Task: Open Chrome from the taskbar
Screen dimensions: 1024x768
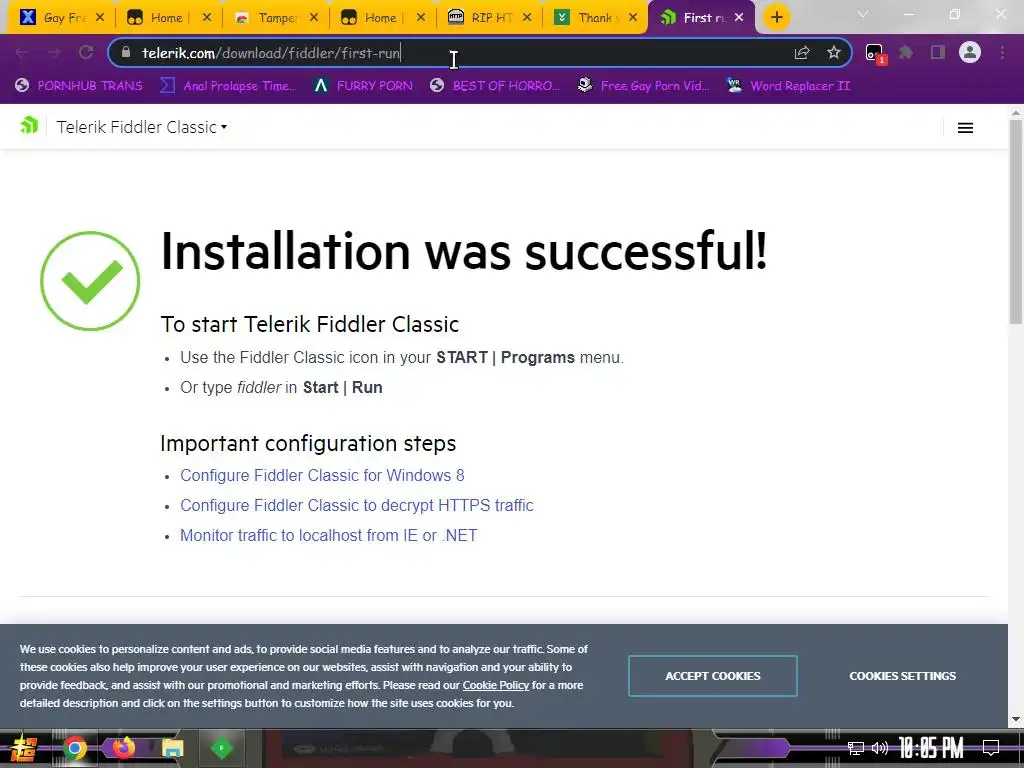Action: tap(74, 748)
